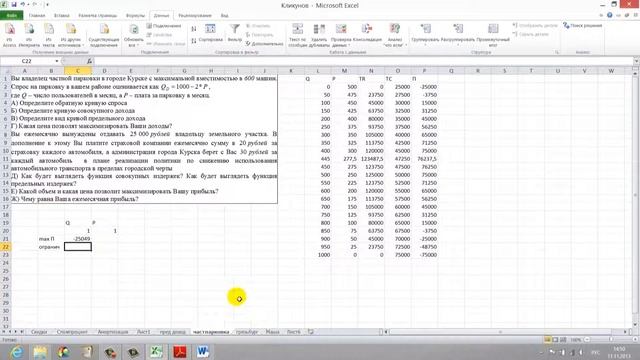Screen dimensions: 640x360
Task: Switch to Insert (Вставка) ribbon tab
Action: click(x=62, y=16)
